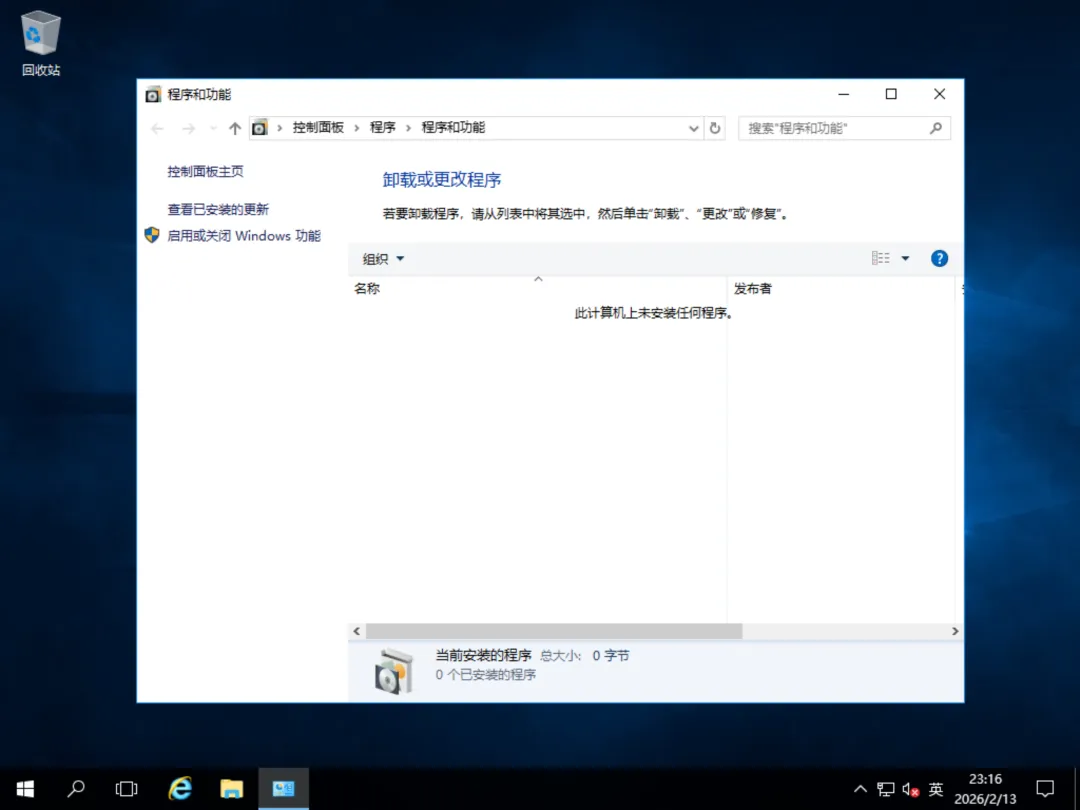The height and width of the screenshot is (810, 1080).
Task: Open the Action Center notification icon
Action: click(1046, 789)
